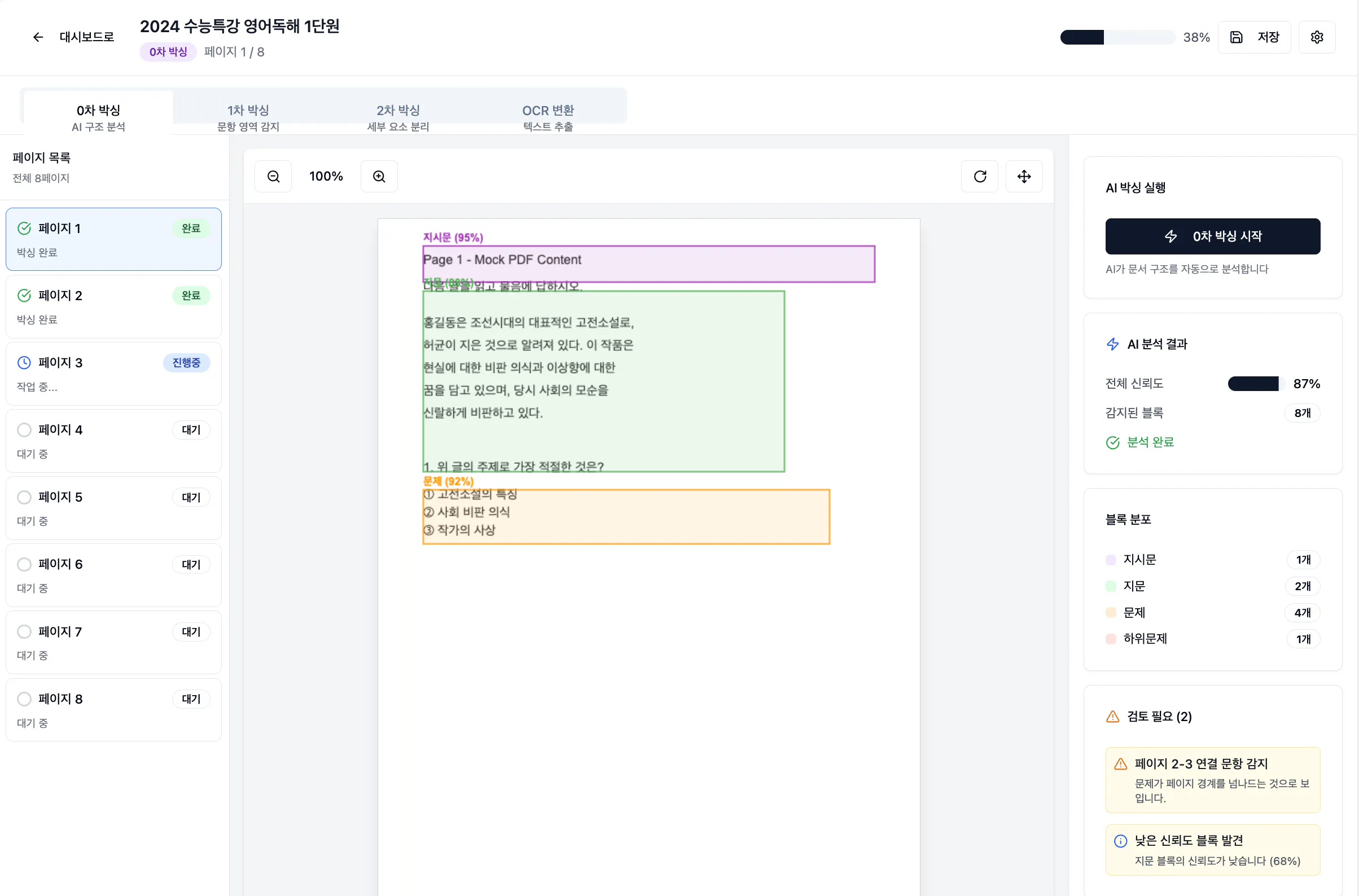This screenshot has height=896, width=1359.
Task: Switch to the 1차 박싱 tab
Action: (248, 117)
